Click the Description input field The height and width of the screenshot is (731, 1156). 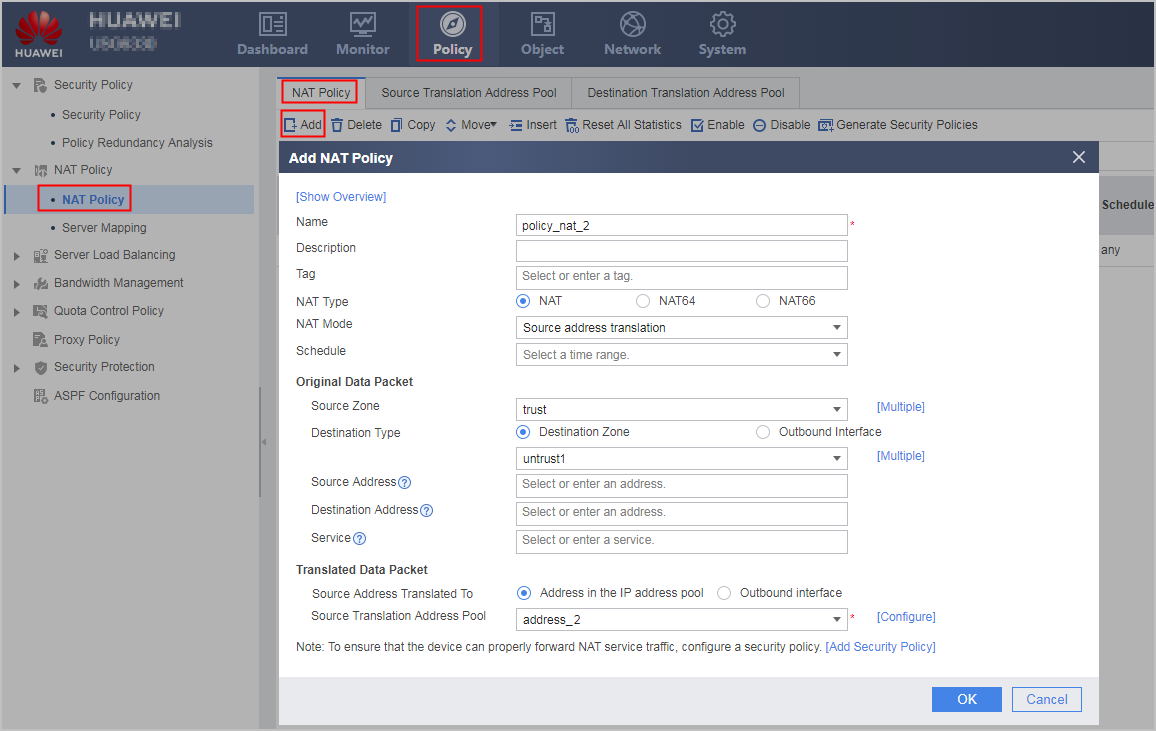coord(681,251)
